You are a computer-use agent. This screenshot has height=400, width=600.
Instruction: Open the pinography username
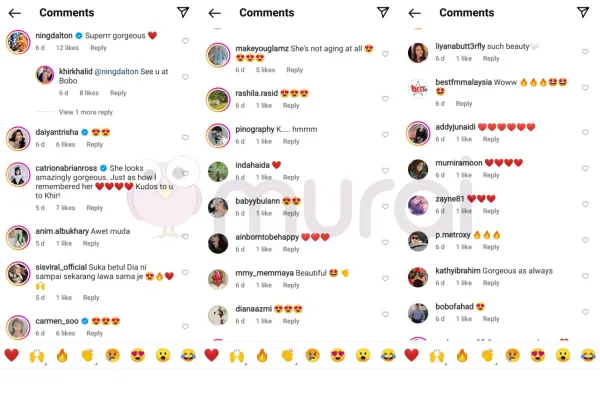255,129
